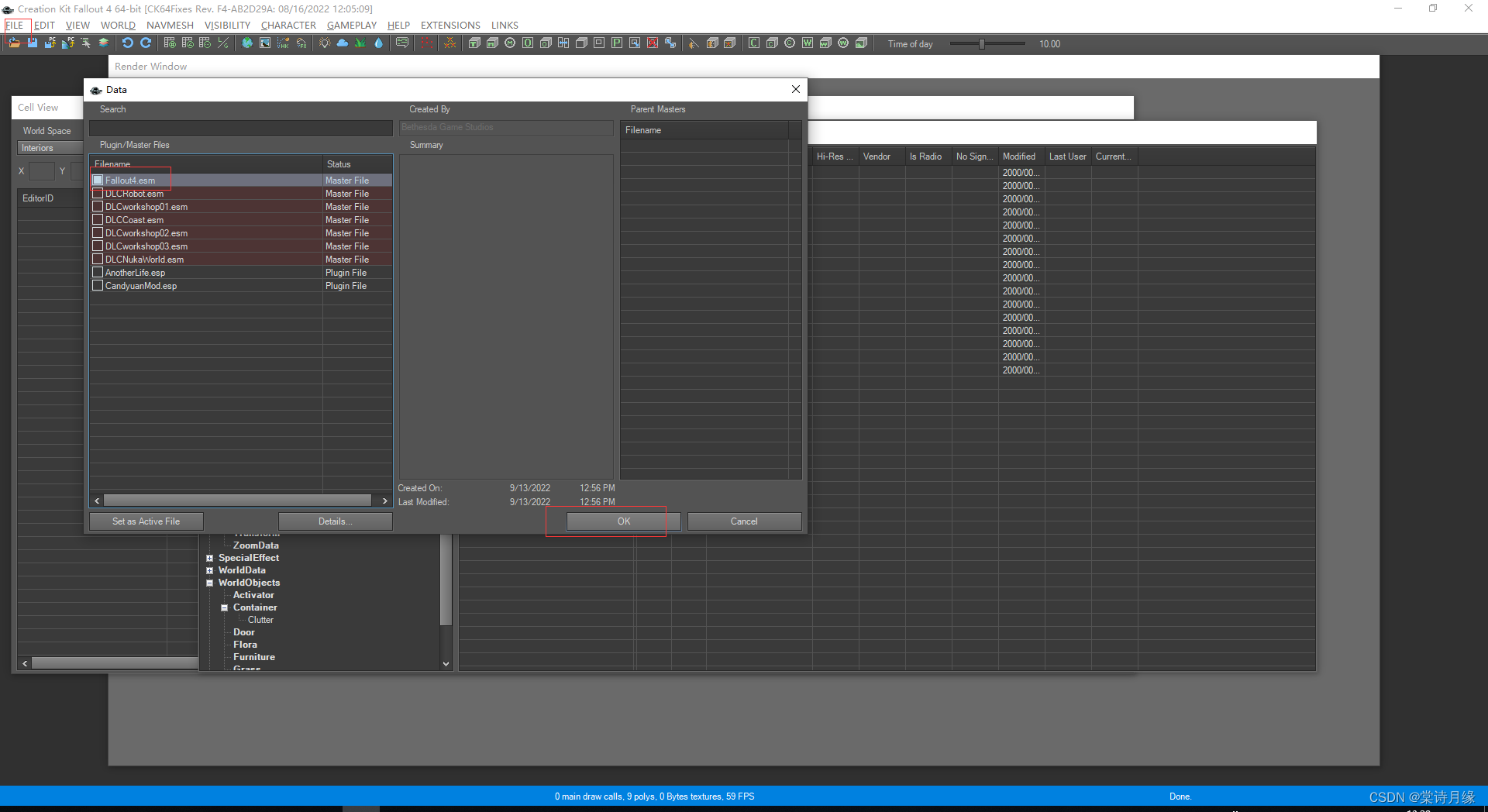Check the Fallout4.esm checkbox
This screenshot has height=812, width=1488.
click(98, 180)
